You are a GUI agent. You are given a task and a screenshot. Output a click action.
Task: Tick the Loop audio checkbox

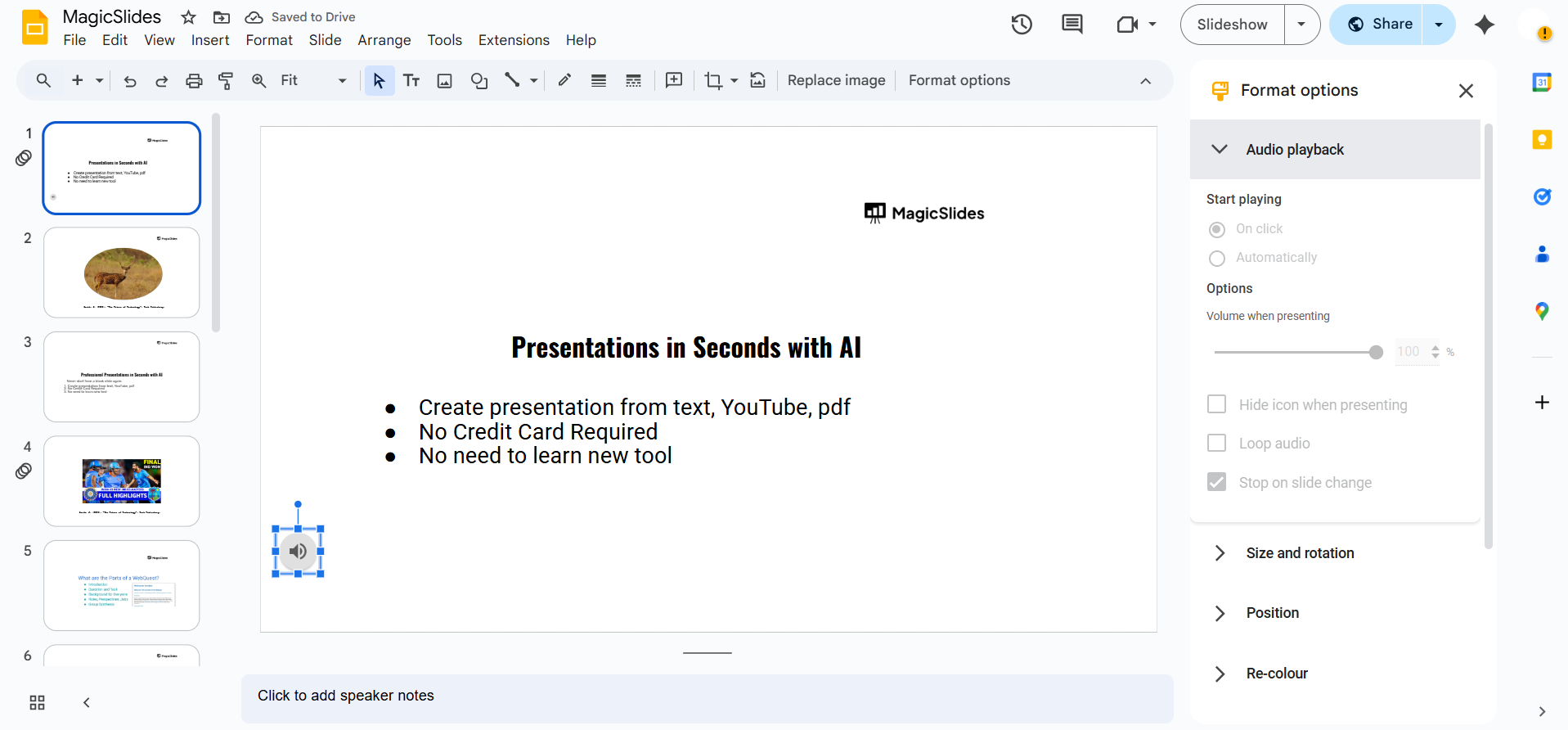click(1217, 443)
